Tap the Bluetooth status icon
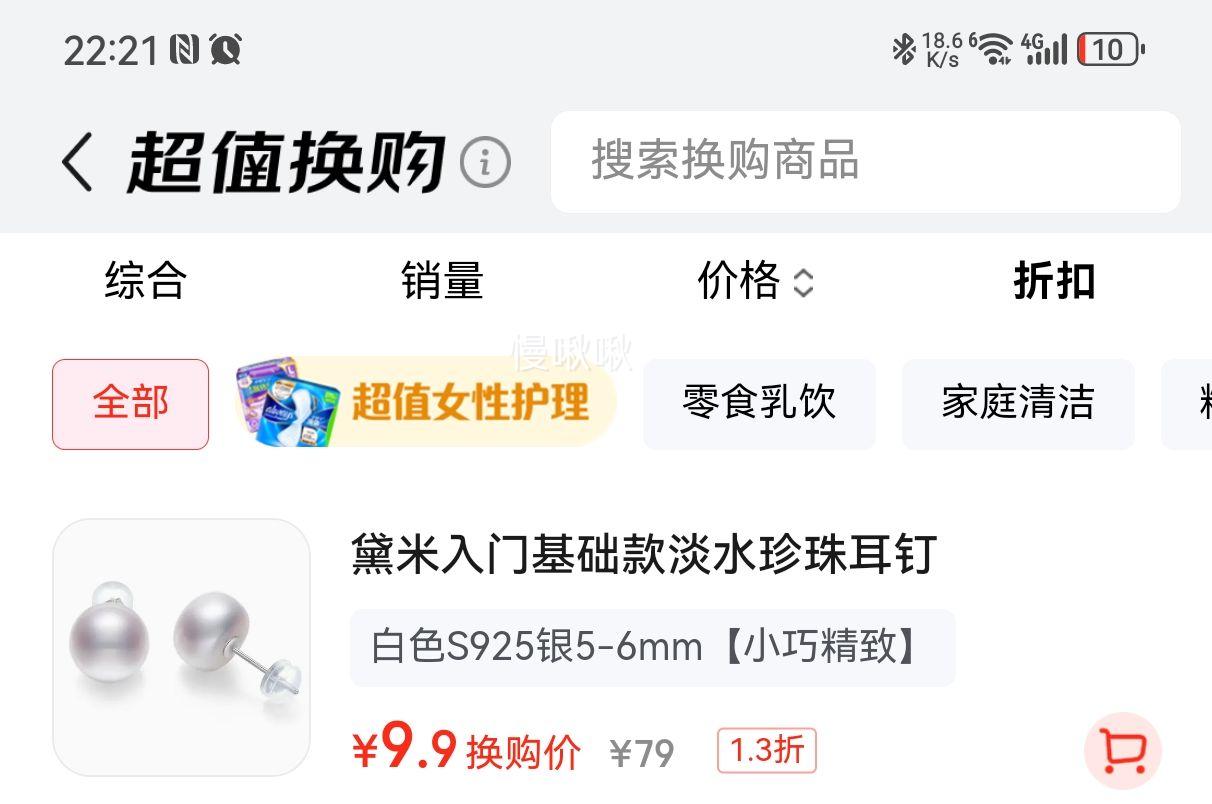Viewport: 1212px width, 804px height. point(904,49)
